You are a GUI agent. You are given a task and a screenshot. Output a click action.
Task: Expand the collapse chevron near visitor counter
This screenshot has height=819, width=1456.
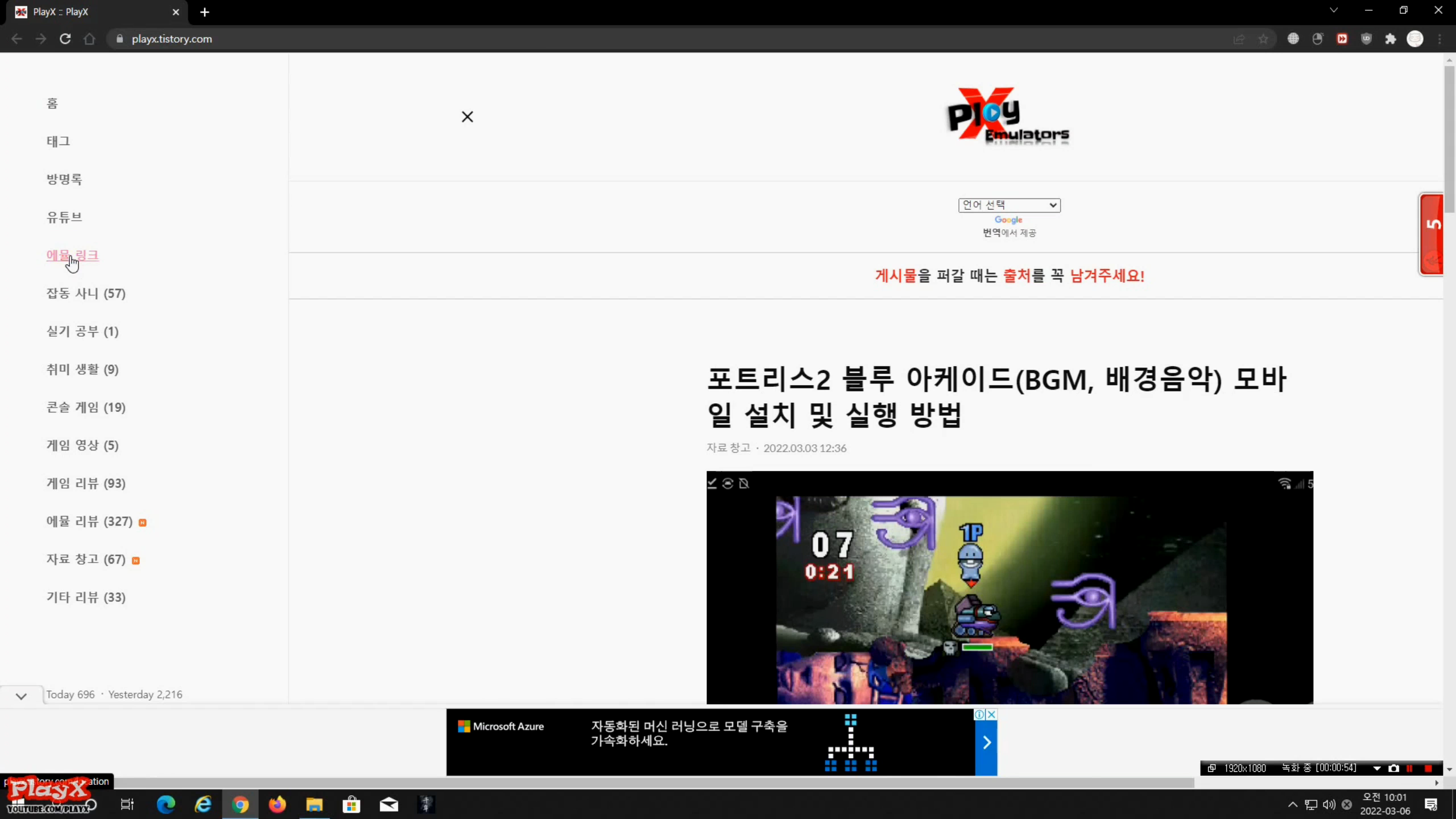[x=21, y=696]
